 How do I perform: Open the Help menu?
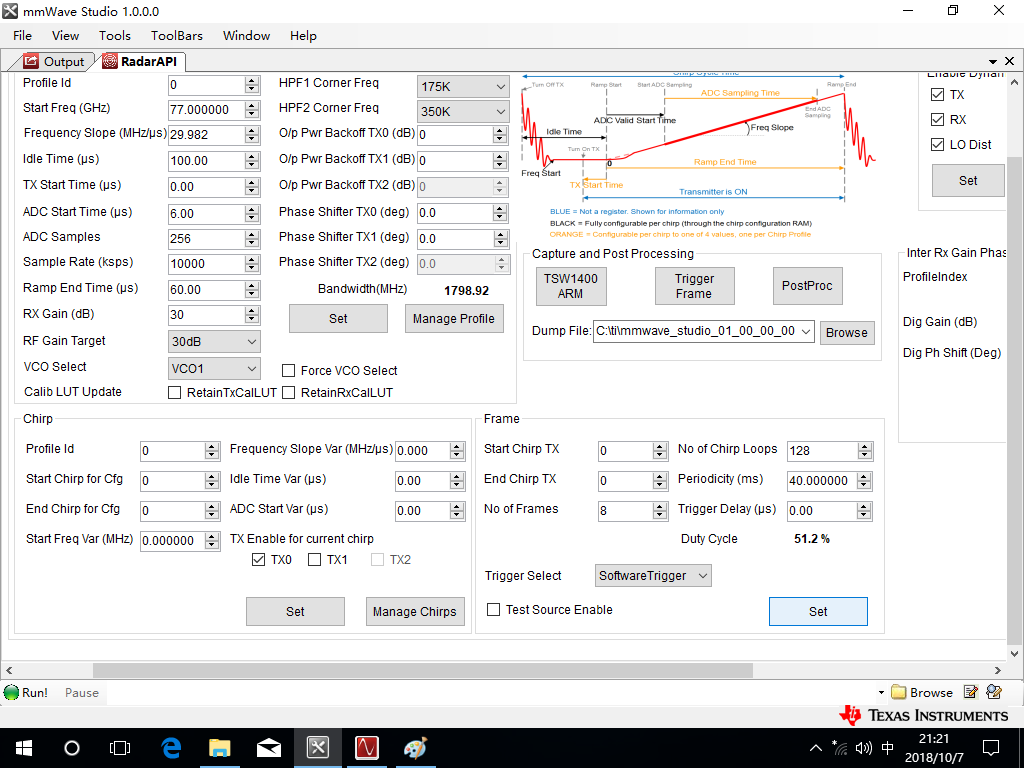[303, 35]
